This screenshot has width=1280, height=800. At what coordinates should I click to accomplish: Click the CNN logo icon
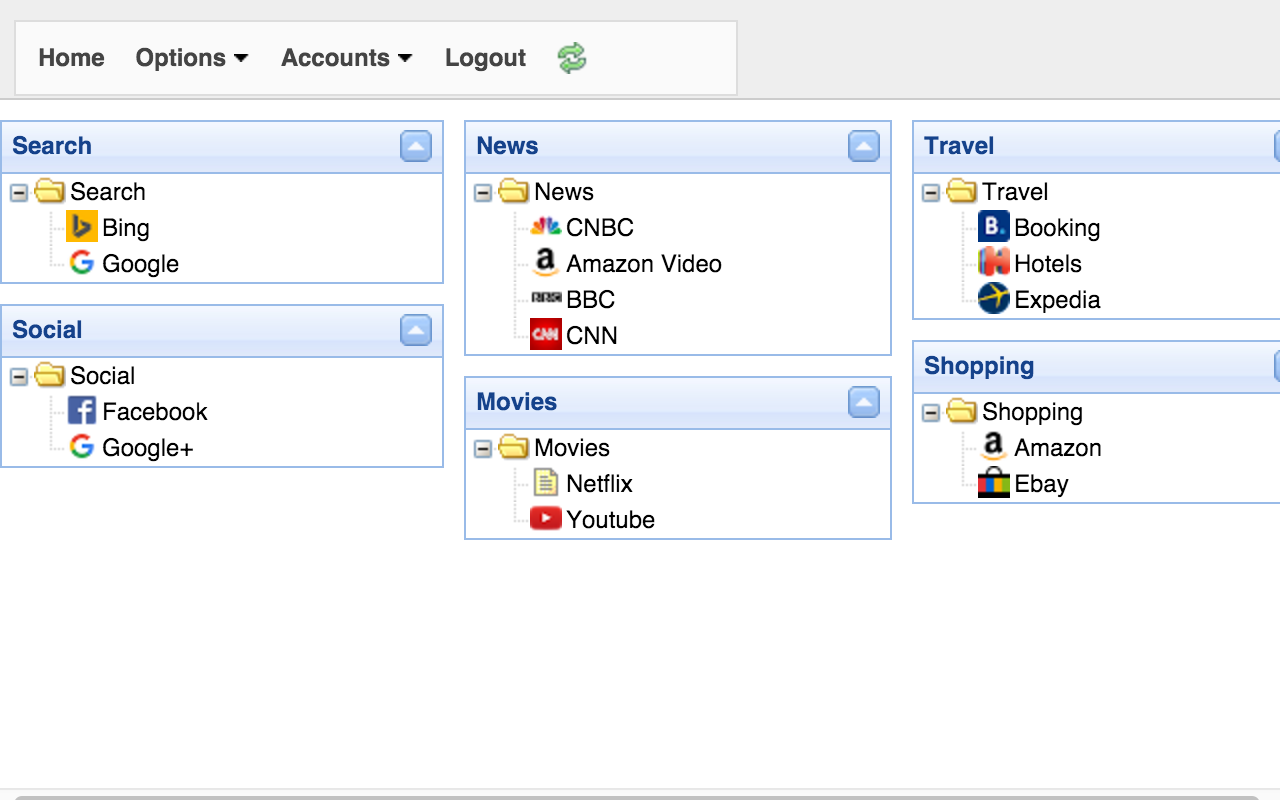(545, 335)
